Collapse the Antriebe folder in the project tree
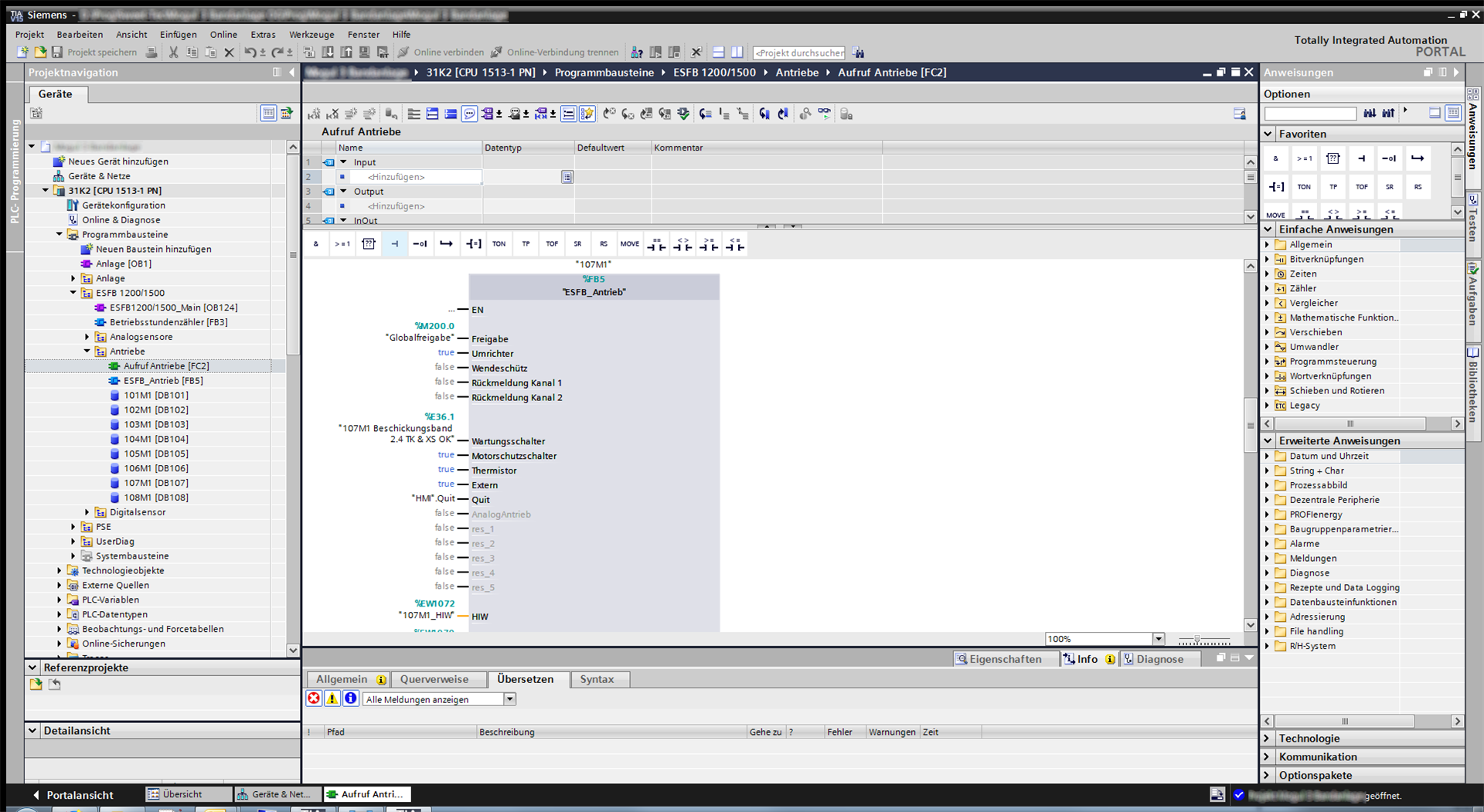The height and width of the screenshot is (812, 1484). pyautogui.click(x=87, y=351)
